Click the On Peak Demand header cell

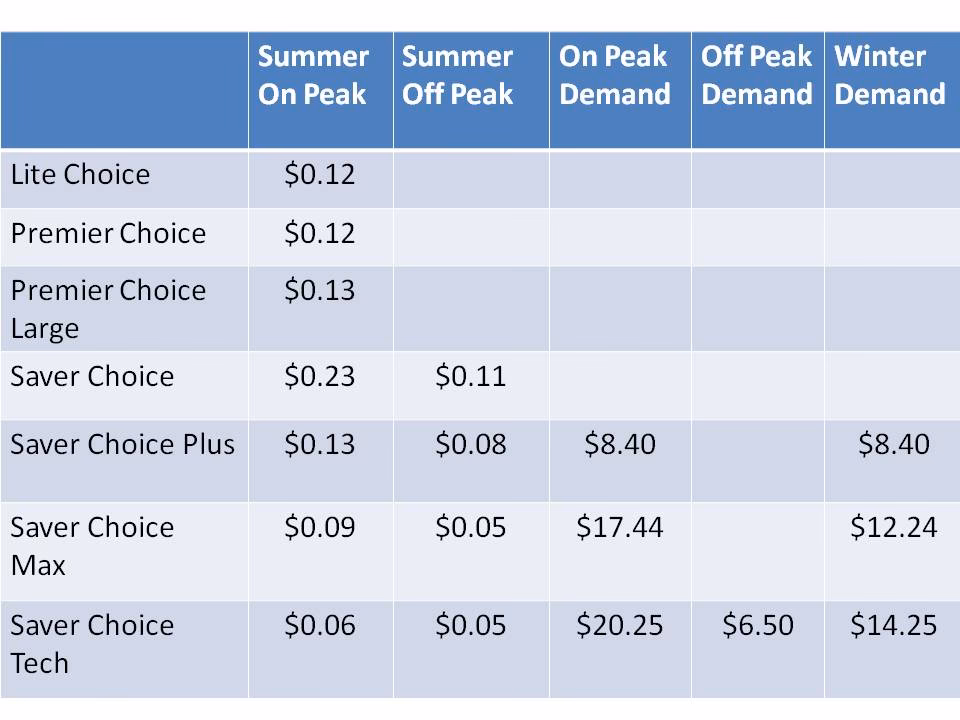pyautogui.click(x=615, y=75)
